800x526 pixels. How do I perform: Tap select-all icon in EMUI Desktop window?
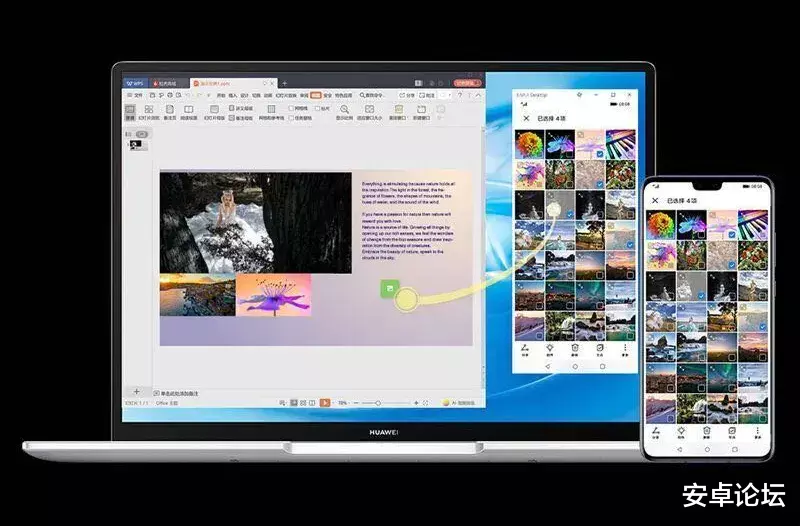600,349
